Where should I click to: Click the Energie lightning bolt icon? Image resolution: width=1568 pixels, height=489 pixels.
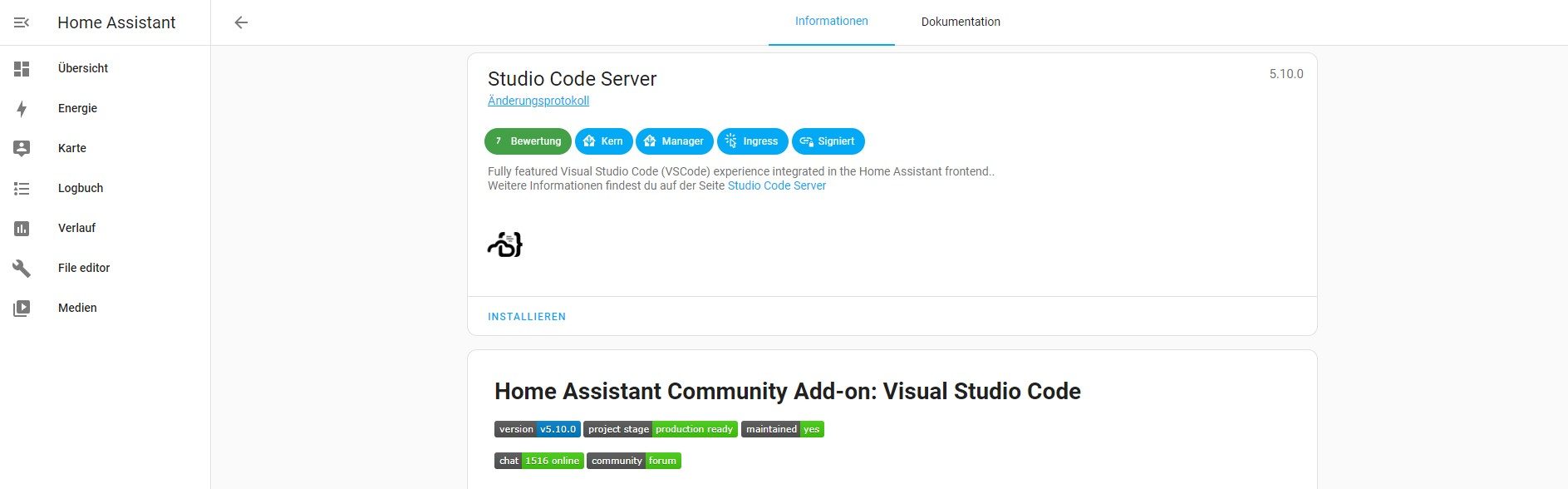coord(22,109)
